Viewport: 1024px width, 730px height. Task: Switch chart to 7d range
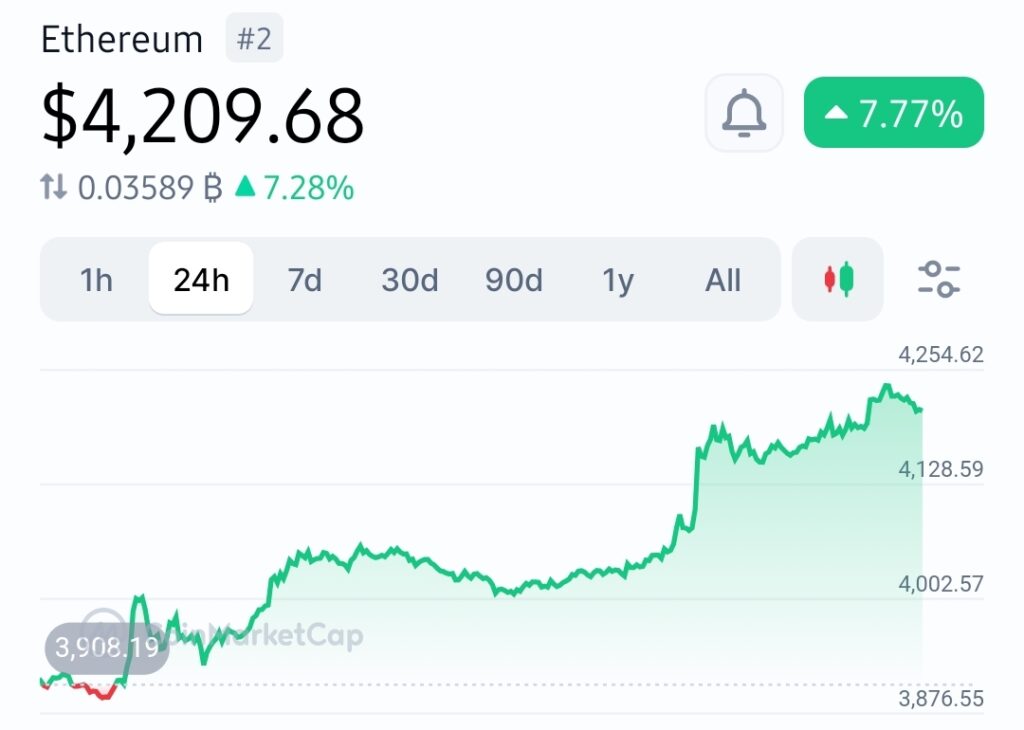click(305, 280)
